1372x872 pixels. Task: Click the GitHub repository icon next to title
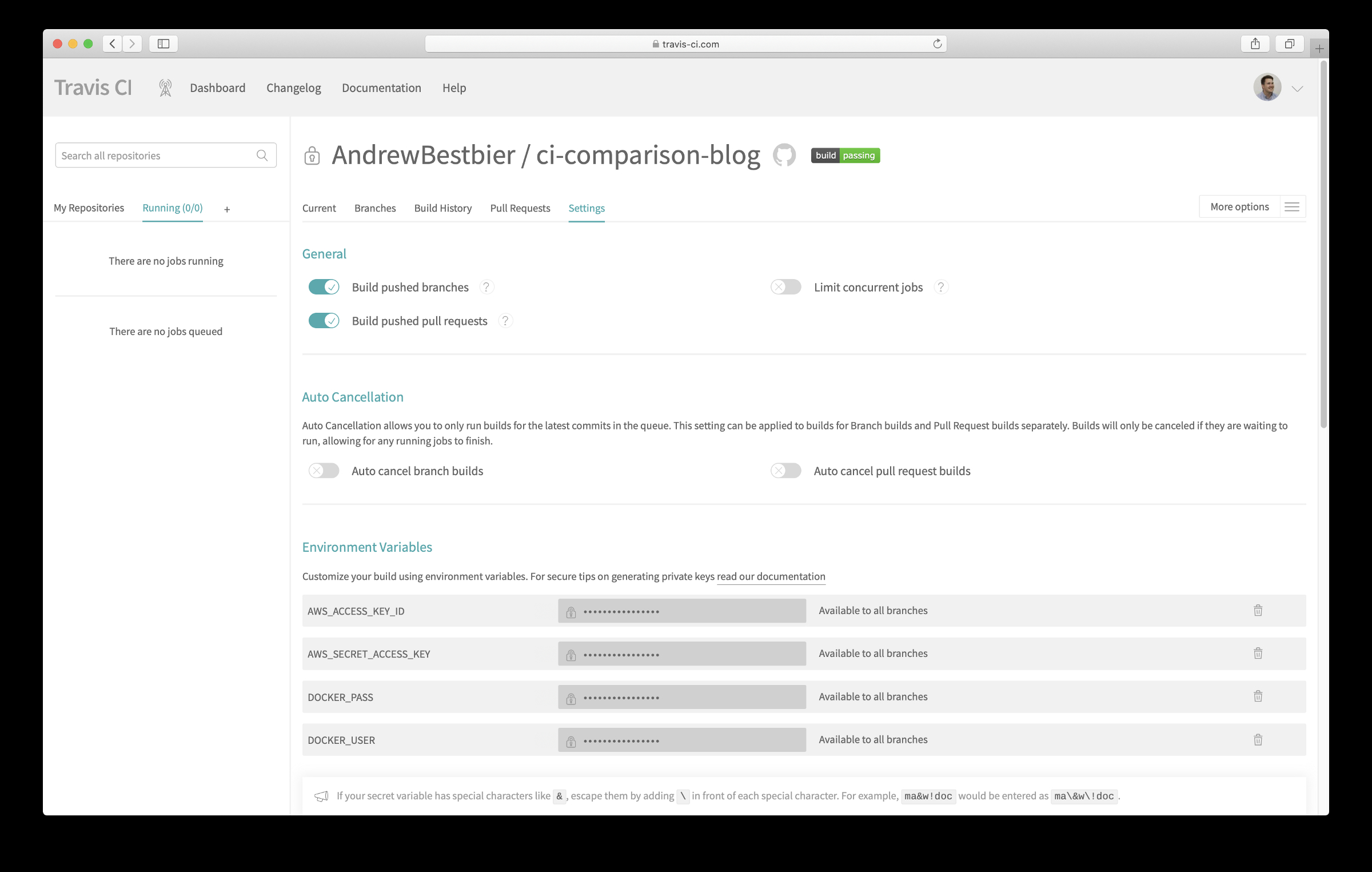[x=784, y=155]
